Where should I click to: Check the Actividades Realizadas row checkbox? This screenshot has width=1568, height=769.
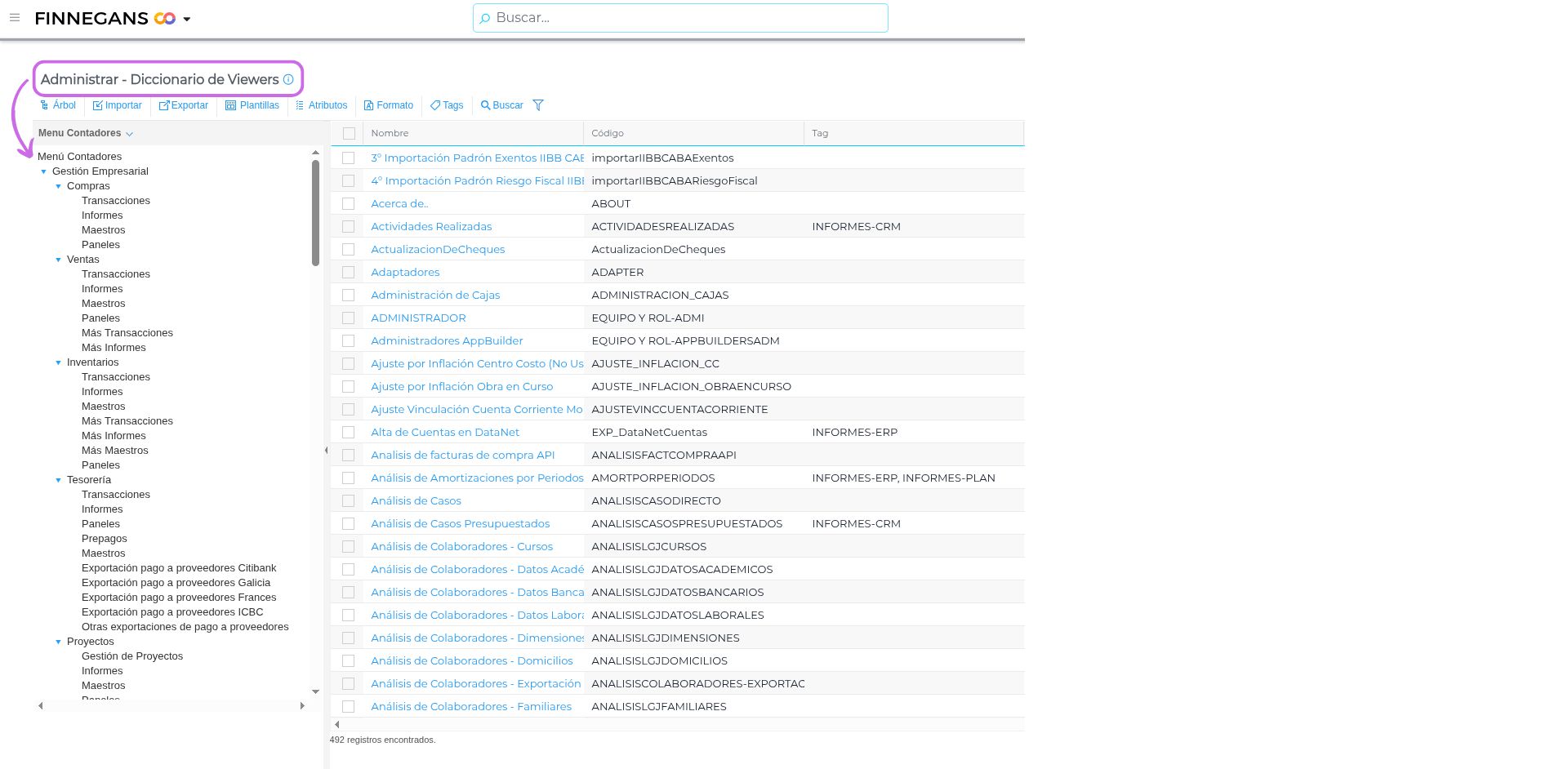coord(349,226)
